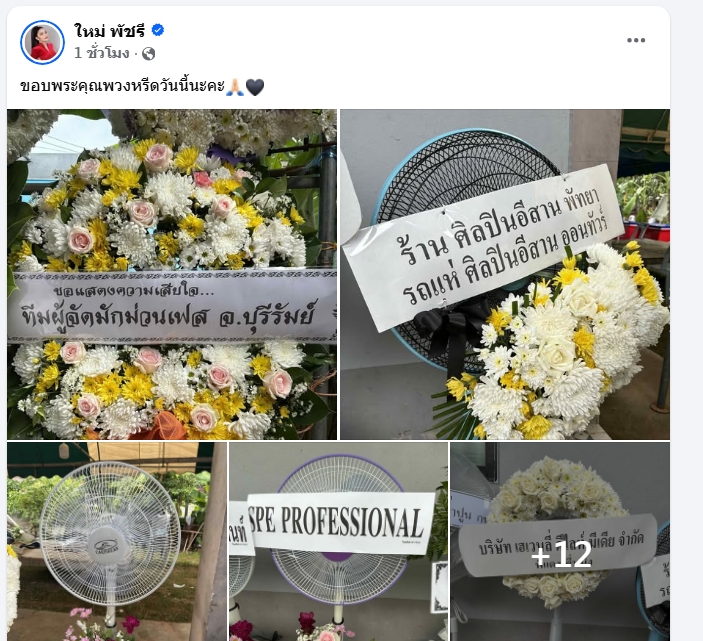Open the pink rose wreath photo
The width and height of the screenshot is (703, 641).
point(172,274)
